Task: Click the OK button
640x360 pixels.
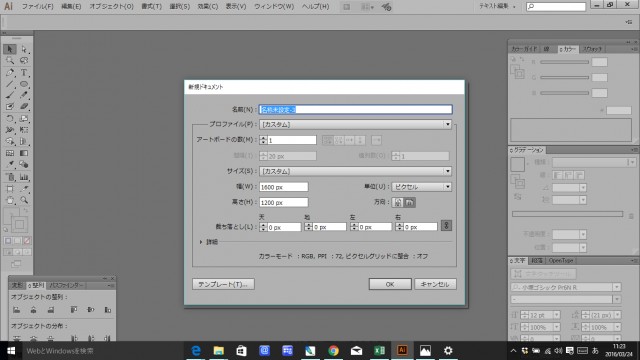Action: [390, 284]
